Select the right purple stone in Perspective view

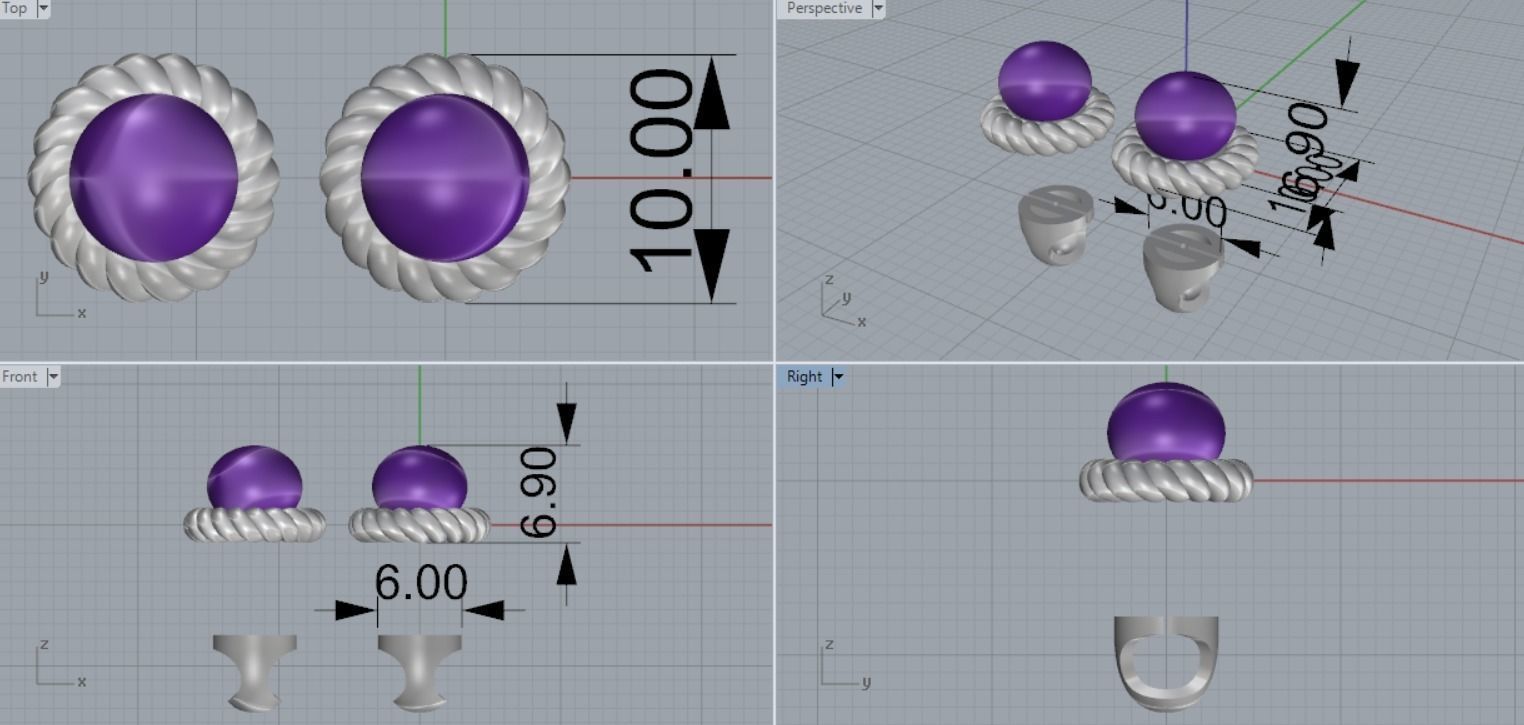(x=1185, y=115)
